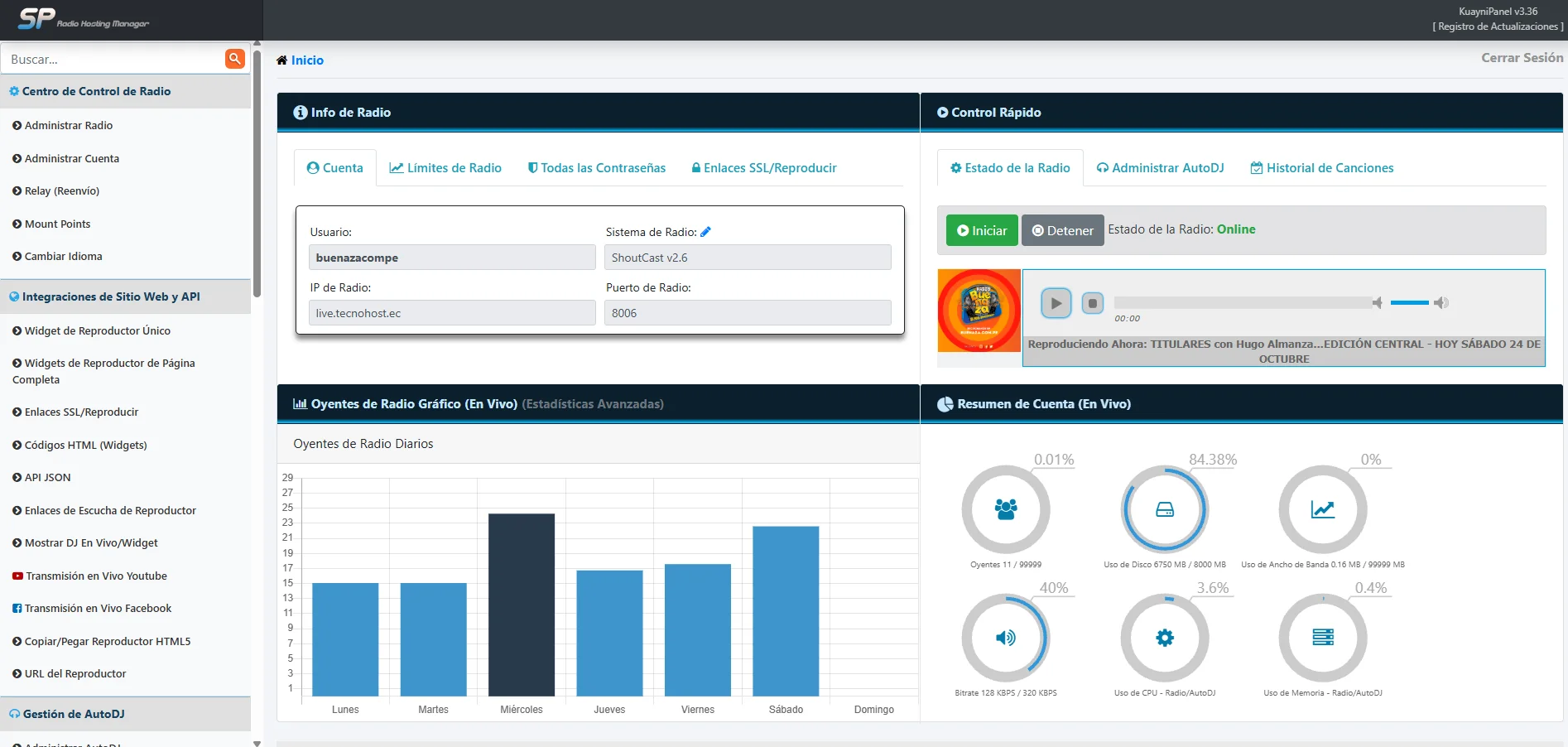Open the Registro de Actualizaciones link
Viewport: 1568px width, 747px height.
click(1498, 27)
